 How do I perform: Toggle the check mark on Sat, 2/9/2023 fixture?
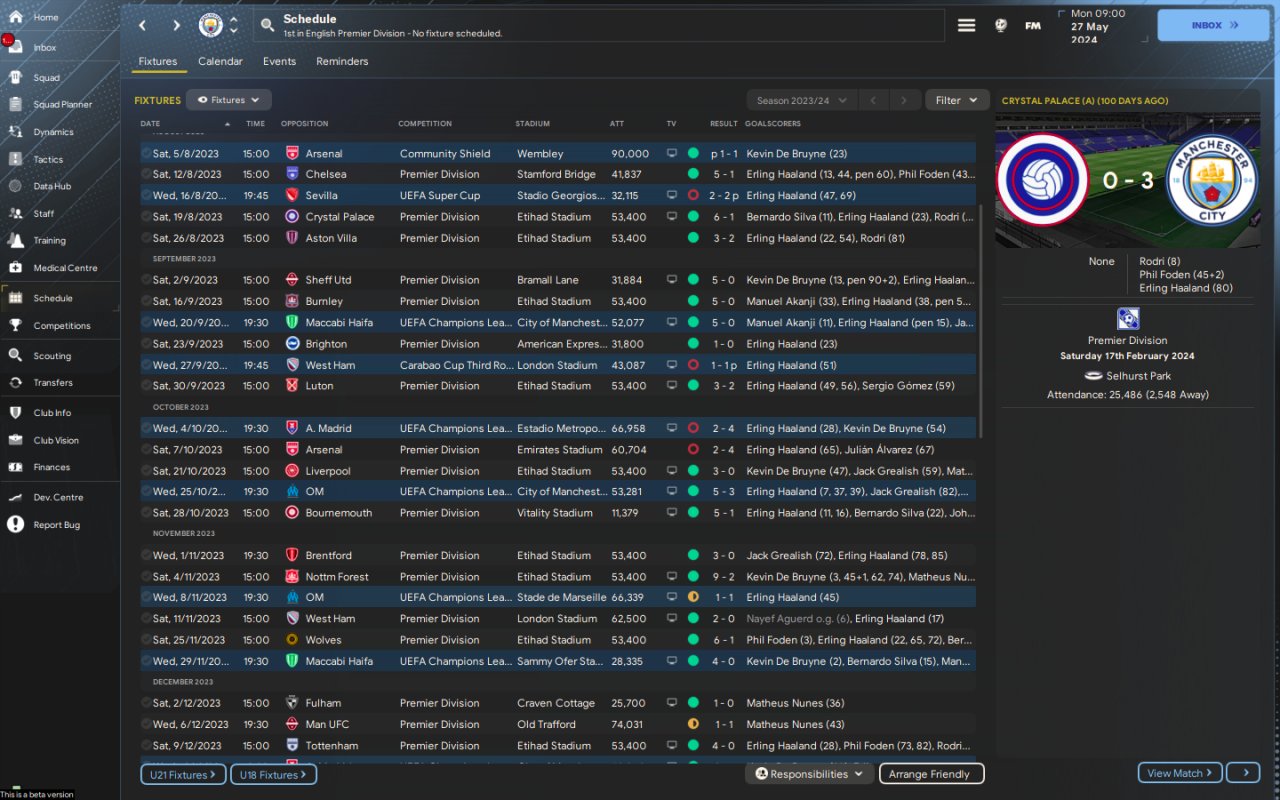pyautogui.click(x=146, y=280)
